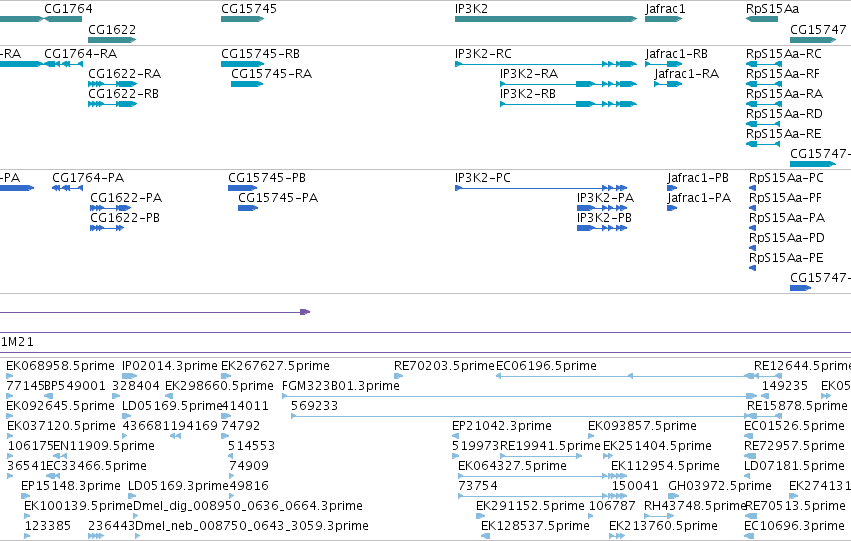Select EST EC10696.3prime

(794, 526)
